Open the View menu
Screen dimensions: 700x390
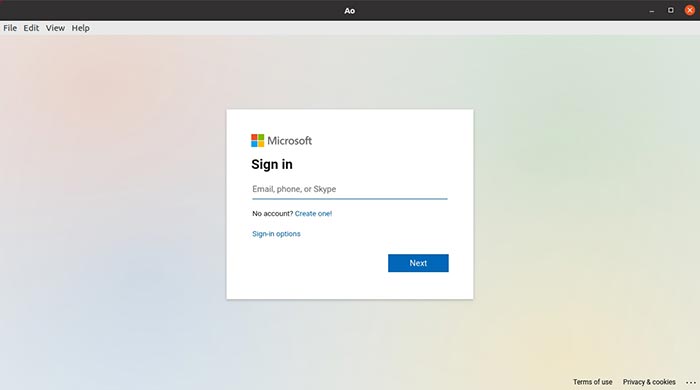(x=55, y=28)
